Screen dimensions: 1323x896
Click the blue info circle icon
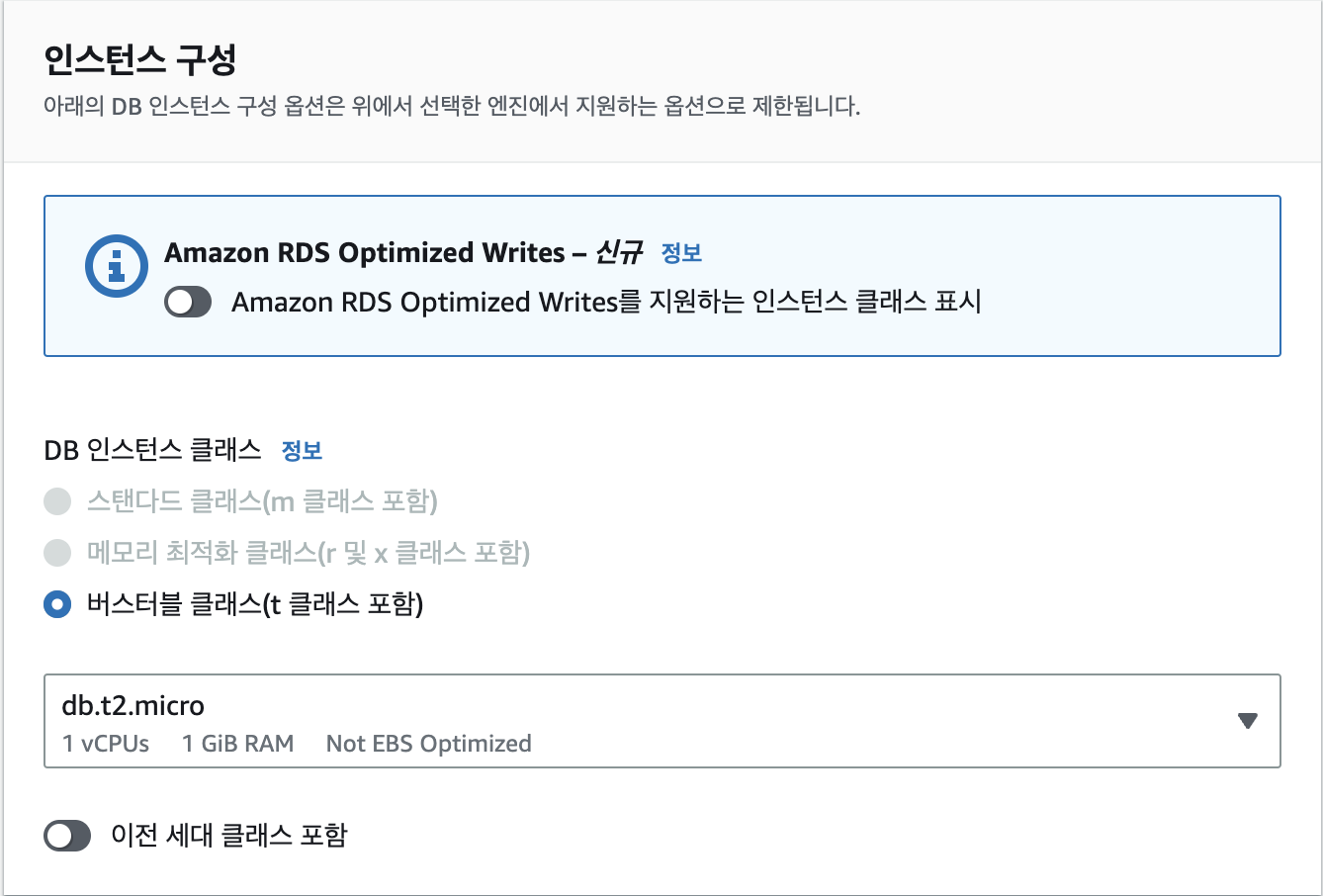pos(117,265)
